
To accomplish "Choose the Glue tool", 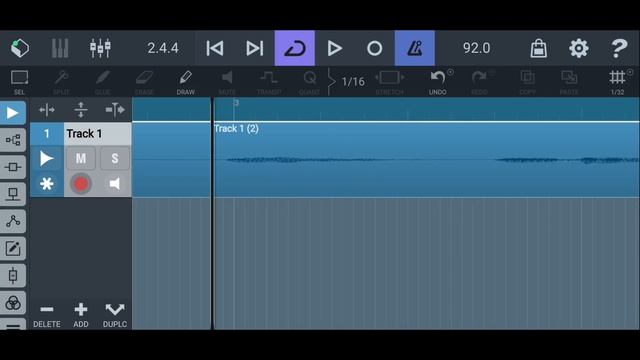I will pyautogui.click(x=102, y=82).
